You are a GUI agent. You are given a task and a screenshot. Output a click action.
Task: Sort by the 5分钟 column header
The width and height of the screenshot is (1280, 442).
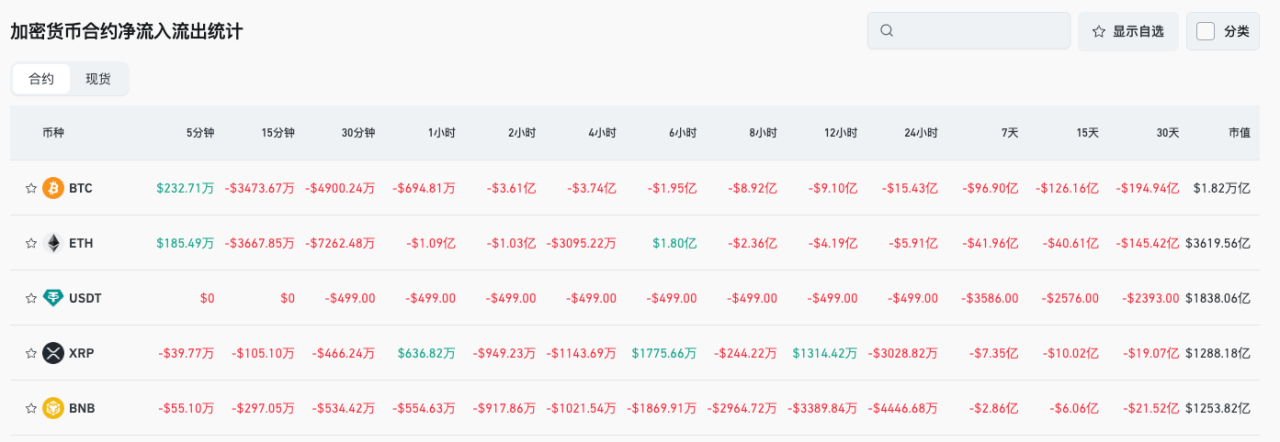[x=199, y=133]
